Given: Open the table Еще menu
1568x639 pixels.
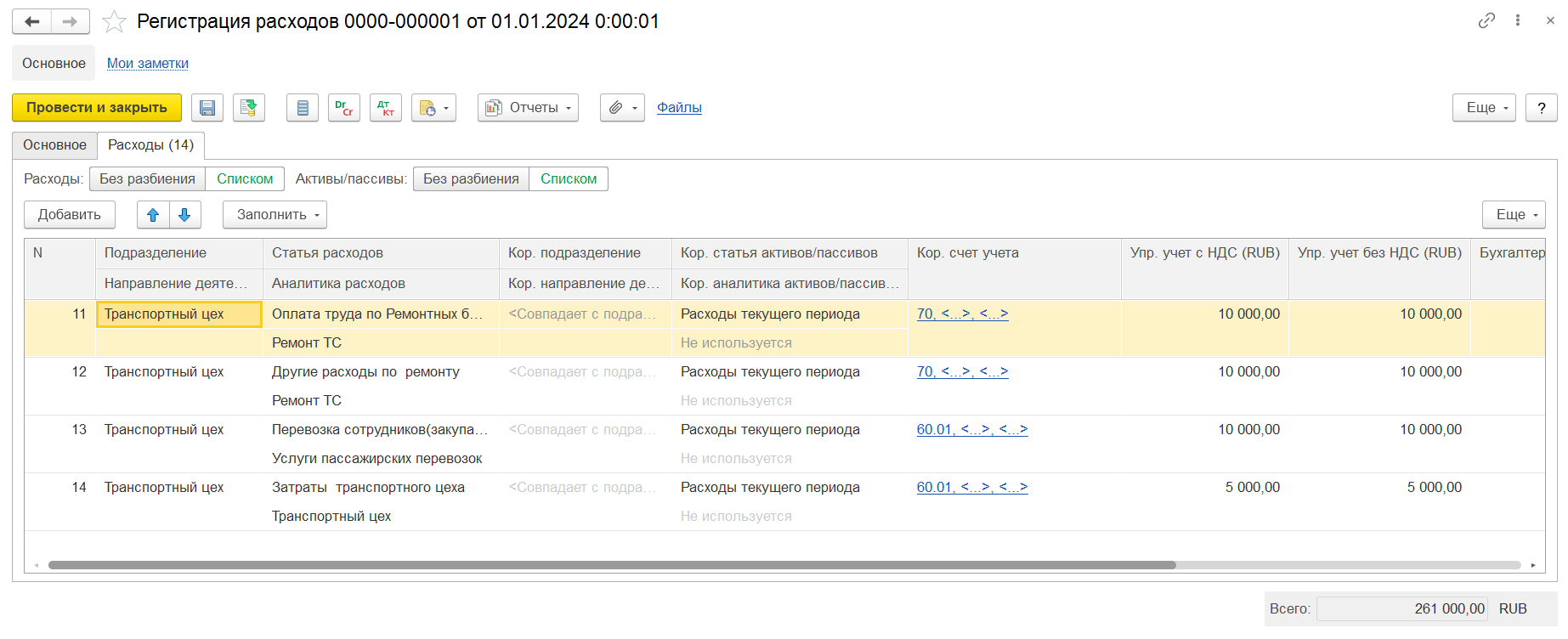Looking at the screenshot, I should pyautogui.click(x=1514, y=215).
